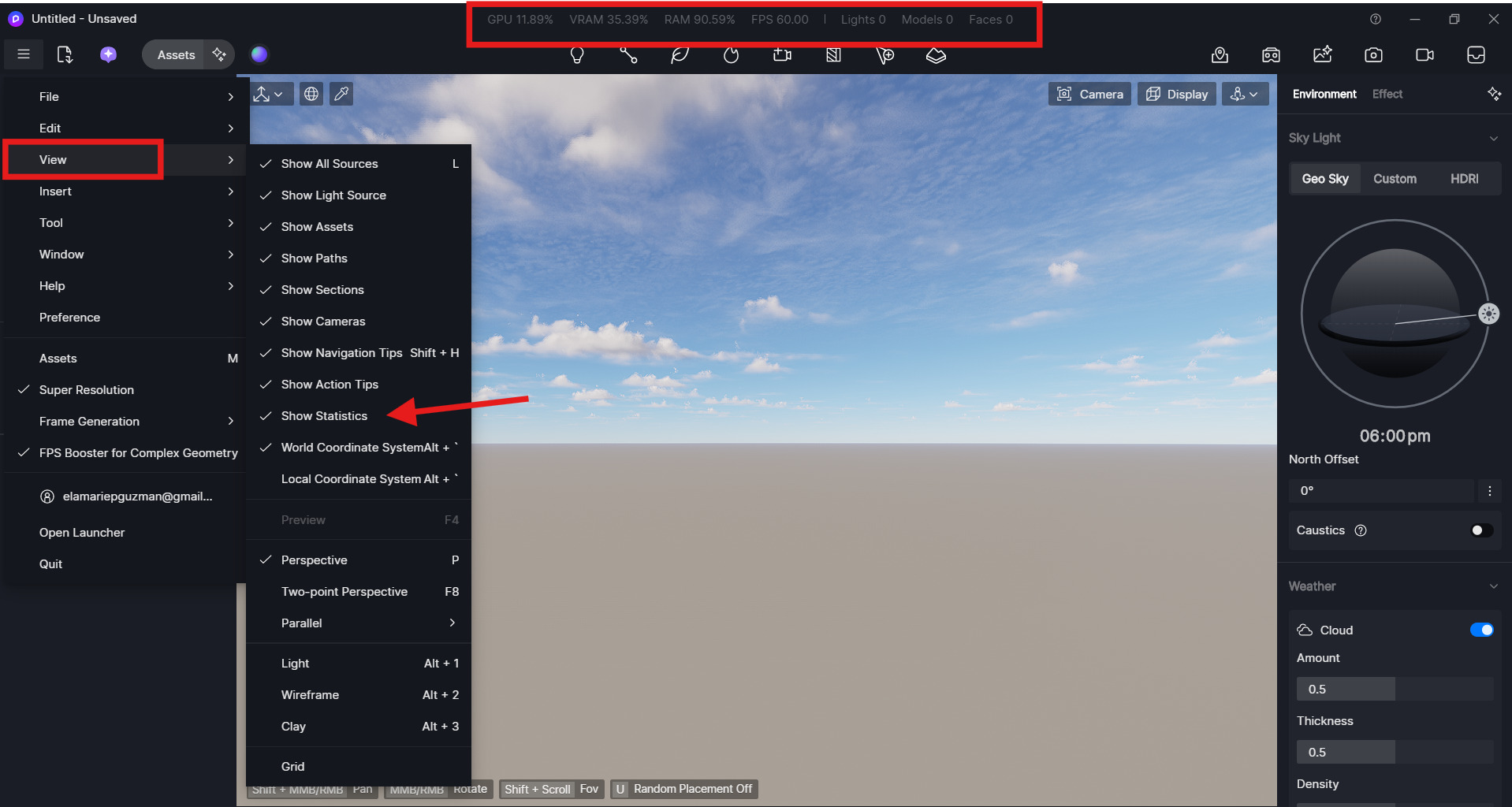Collapse the Sky Light section
The width and height of the screenshot is (1512, 807).
1493,138
